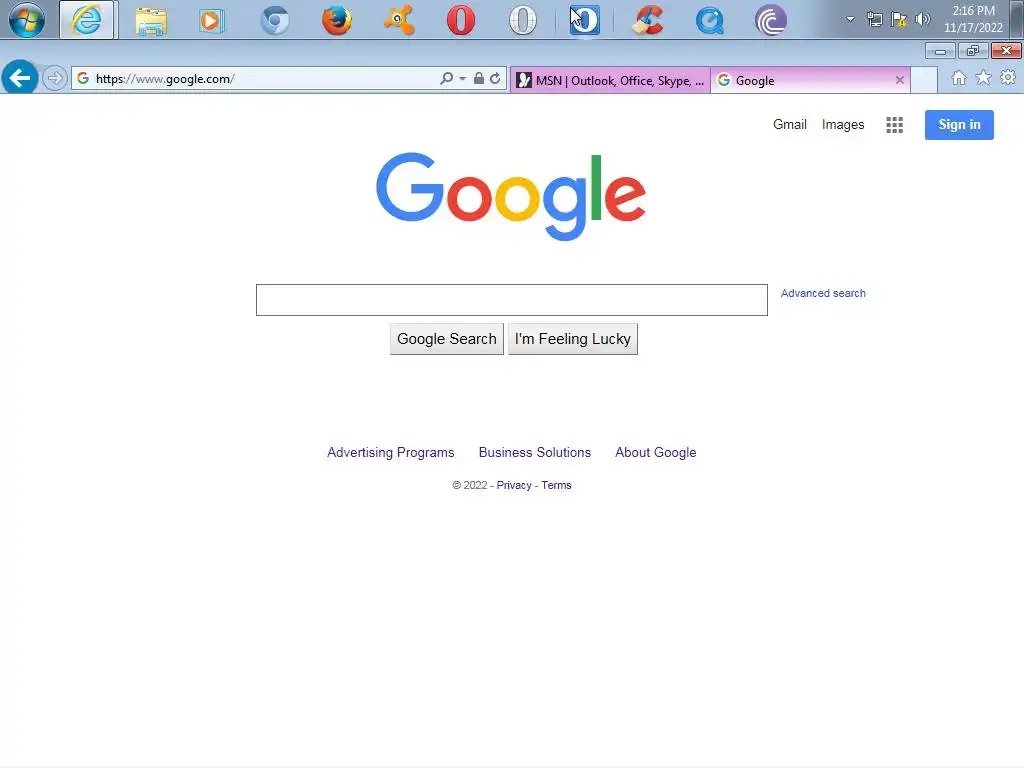Click the I'm Feeling Lucky button

(x=573, y=339)
